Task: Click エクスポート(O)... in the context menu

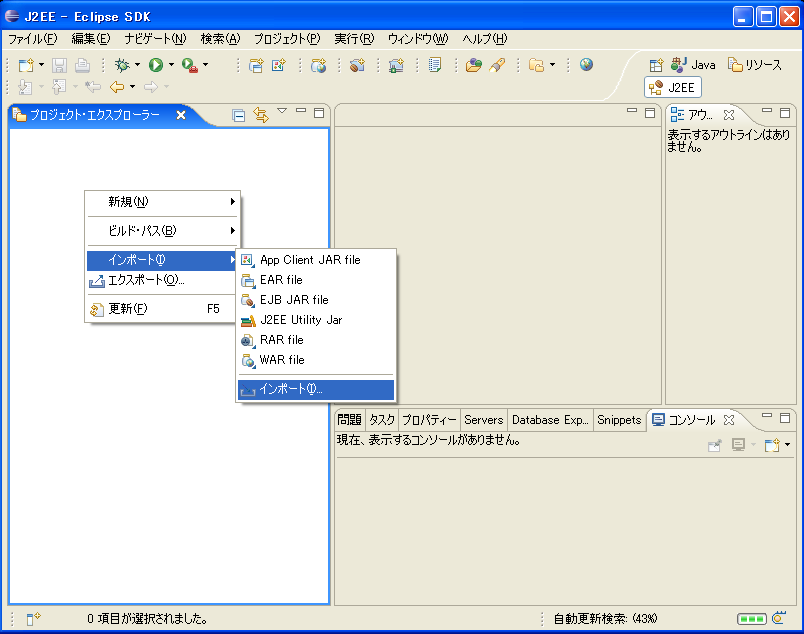Action: [x=146, y=280]
